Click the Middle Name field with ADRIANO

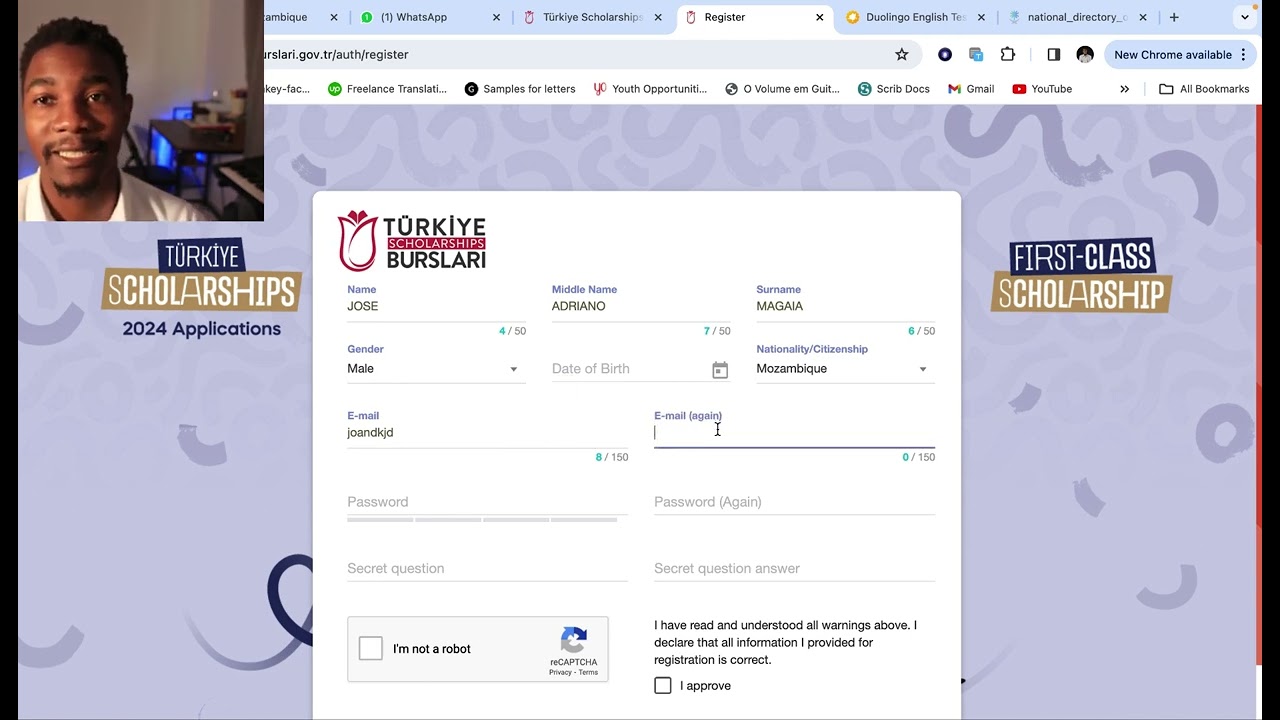tap(641, 306)
